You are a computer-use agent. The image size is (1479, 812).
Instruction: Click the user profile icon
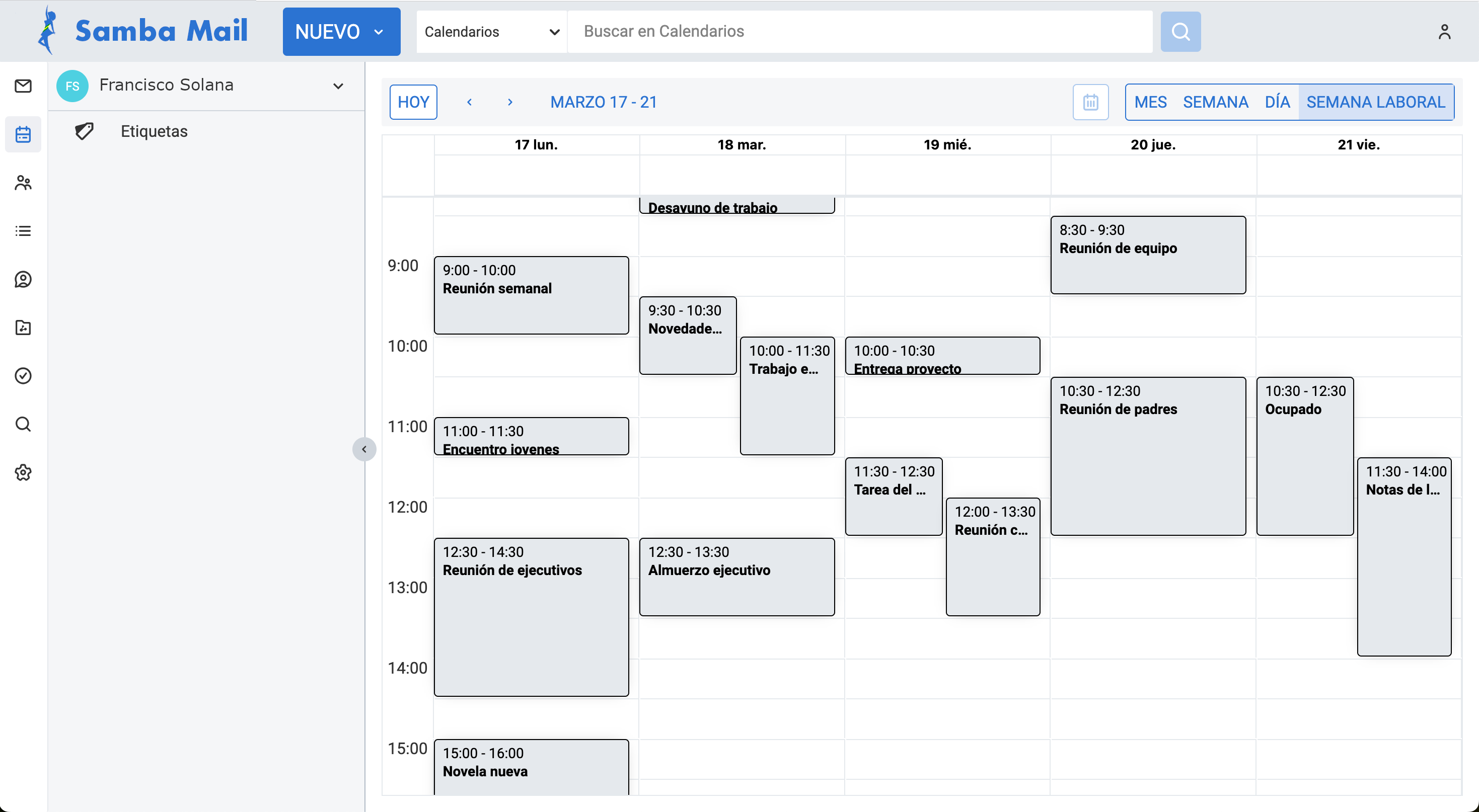1445,32
